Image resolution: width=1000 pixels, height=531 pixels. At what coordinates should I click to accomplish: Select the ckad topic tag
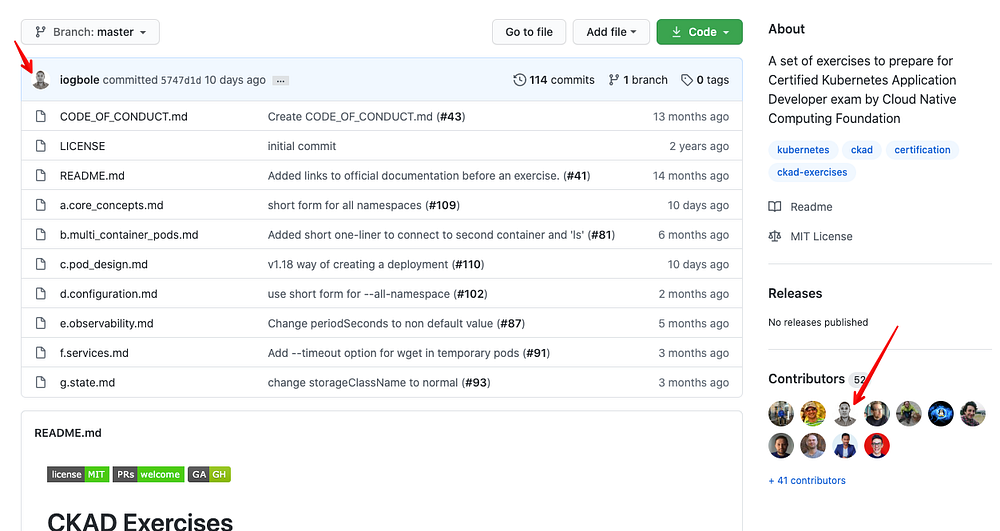(862, 150)
